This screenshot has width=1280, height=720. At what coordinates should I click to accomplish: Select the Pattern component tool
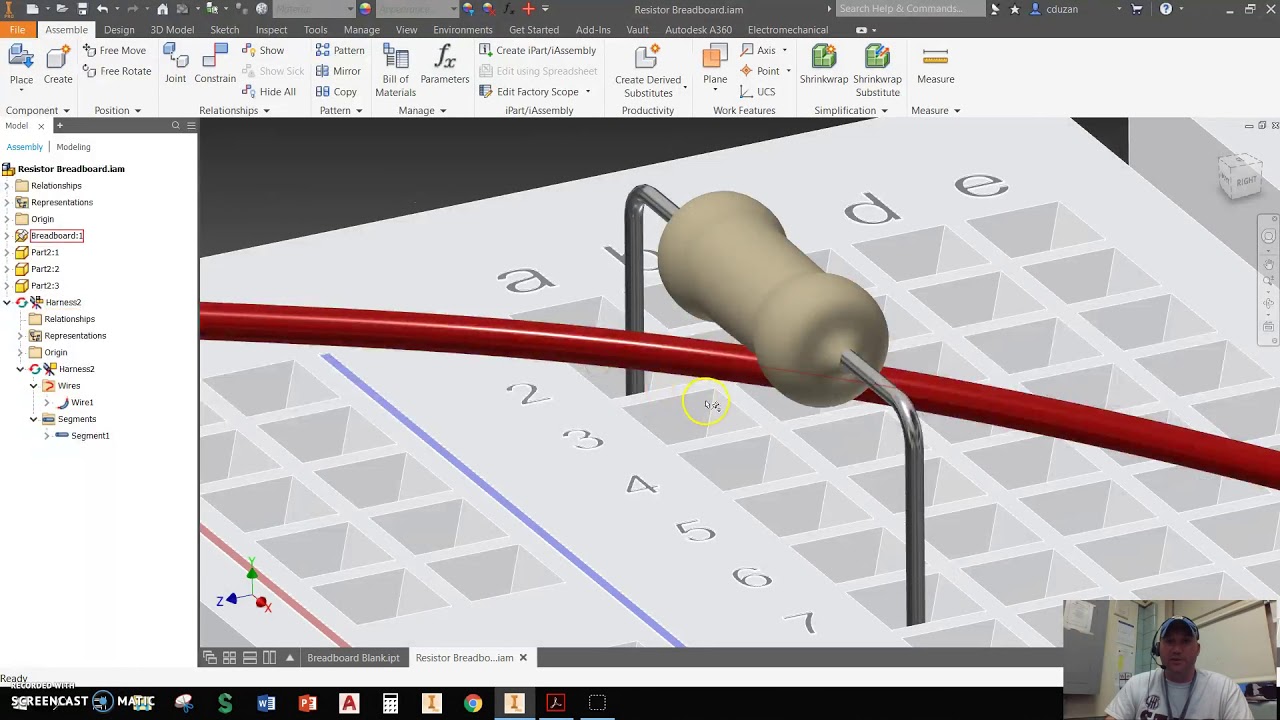click(x=340, y=50)
